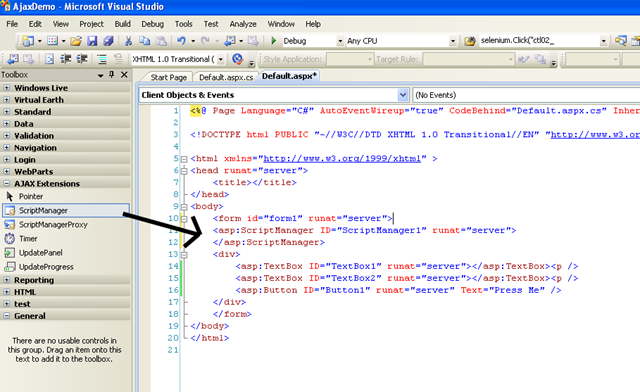The image size is (640, 392).
Task: Toggle auto-hide pin on Toolbox panel
Action: 112,75
